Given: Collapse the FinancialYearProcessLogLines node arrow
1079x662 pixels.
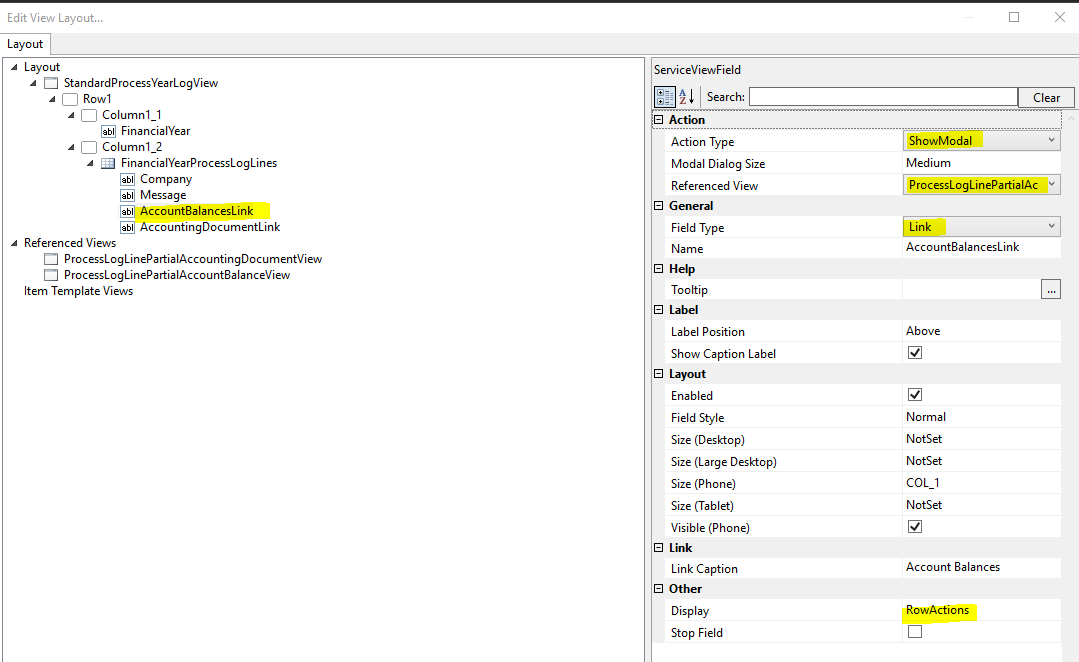Looking at the screenshot, I should point(90,163).
